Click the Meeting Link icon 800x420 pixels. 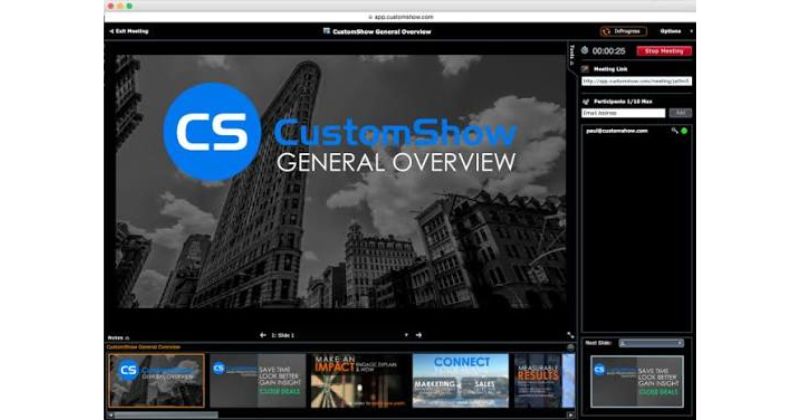click(x=585, y=69)
